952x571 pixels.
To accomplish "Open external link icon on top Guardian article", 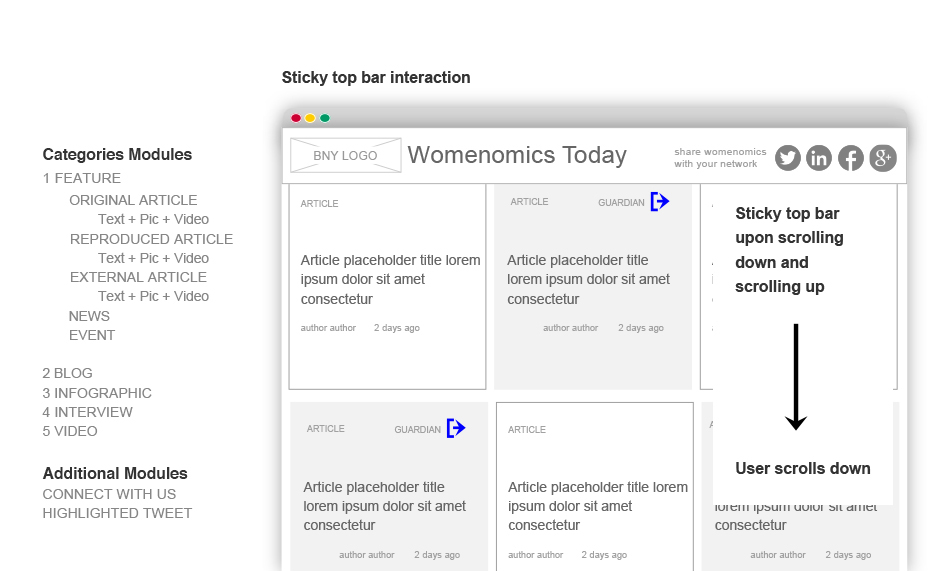I will pyautogui.click(x=659, y=202).
